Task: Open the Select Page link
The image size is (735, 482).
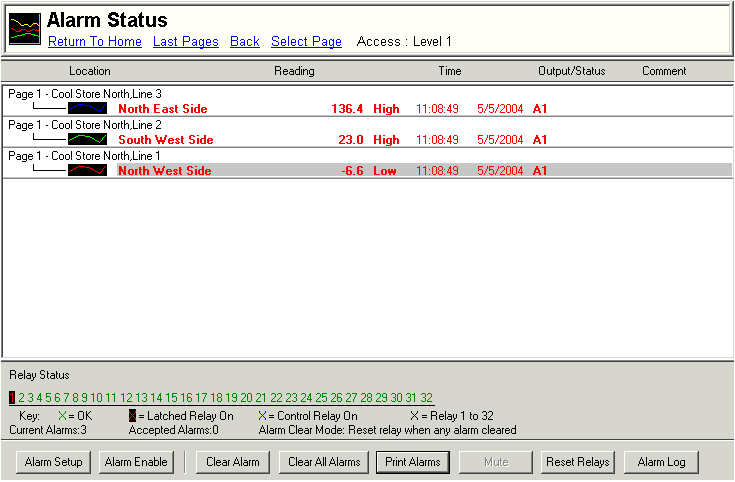Action: click(306, 41)
